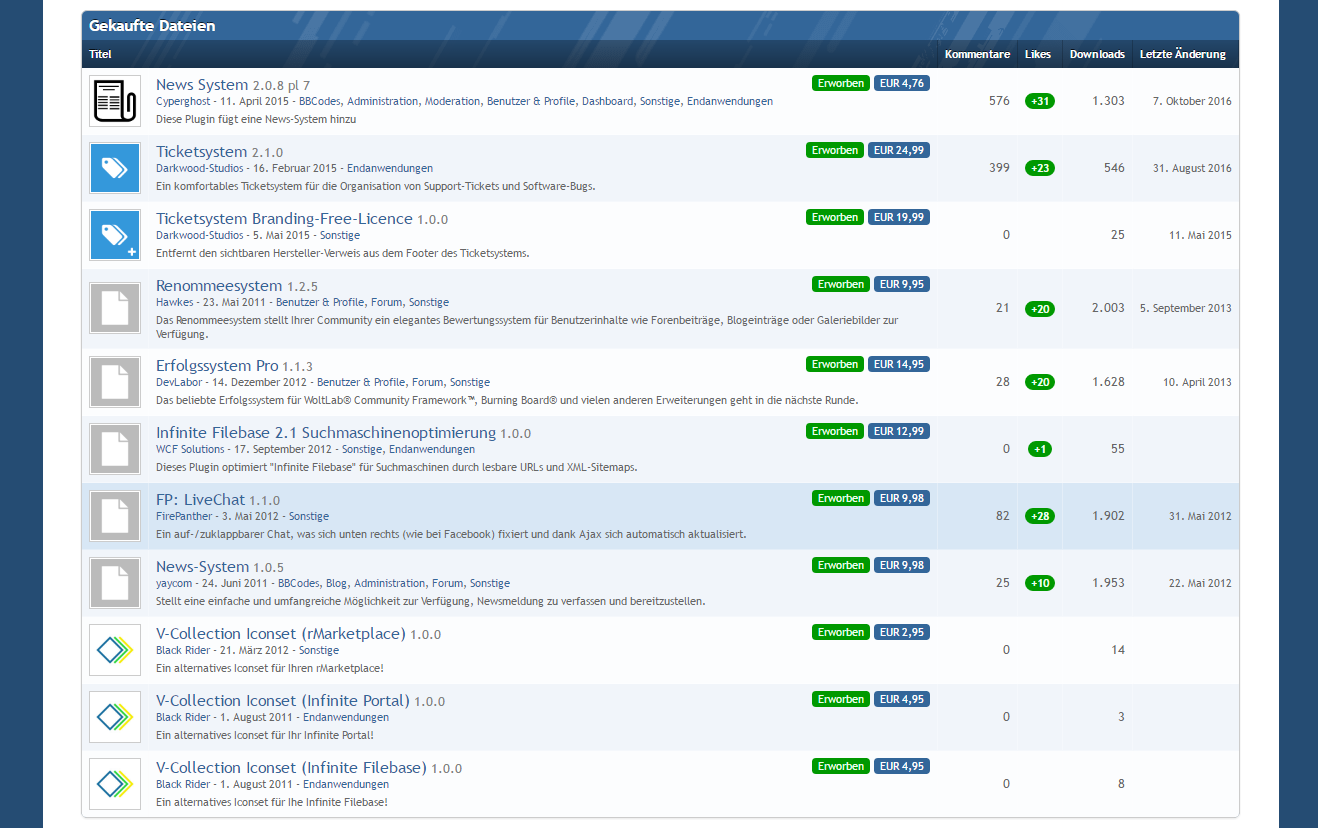Click the Ticketsystem 2.1.0 blue tag icon
The image size is (1318, 828).
click(x=114, y=168)
